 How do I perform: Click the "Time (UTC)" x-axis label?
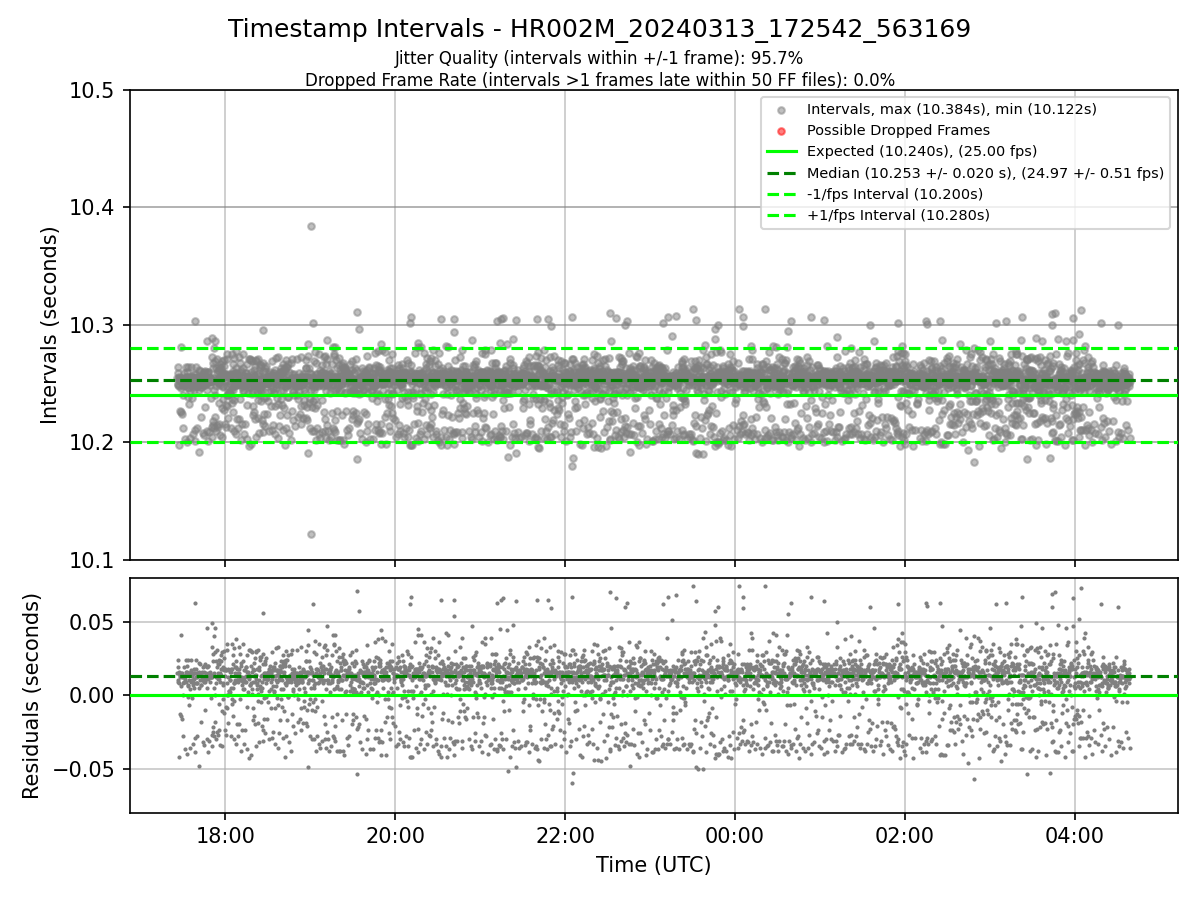tap(653, 865)
